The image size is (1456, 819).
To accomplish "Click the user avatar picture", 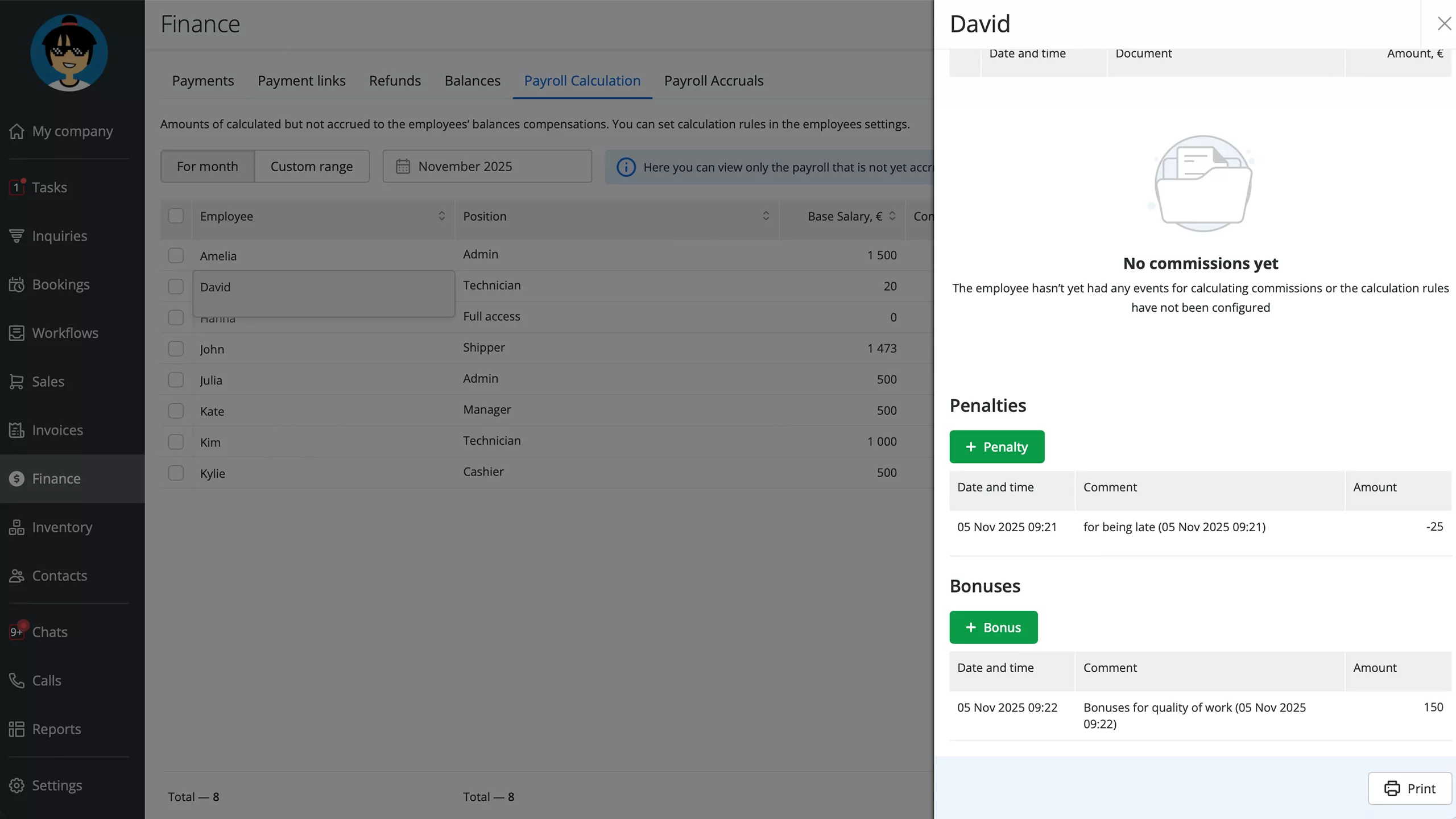I will (69, 52).
